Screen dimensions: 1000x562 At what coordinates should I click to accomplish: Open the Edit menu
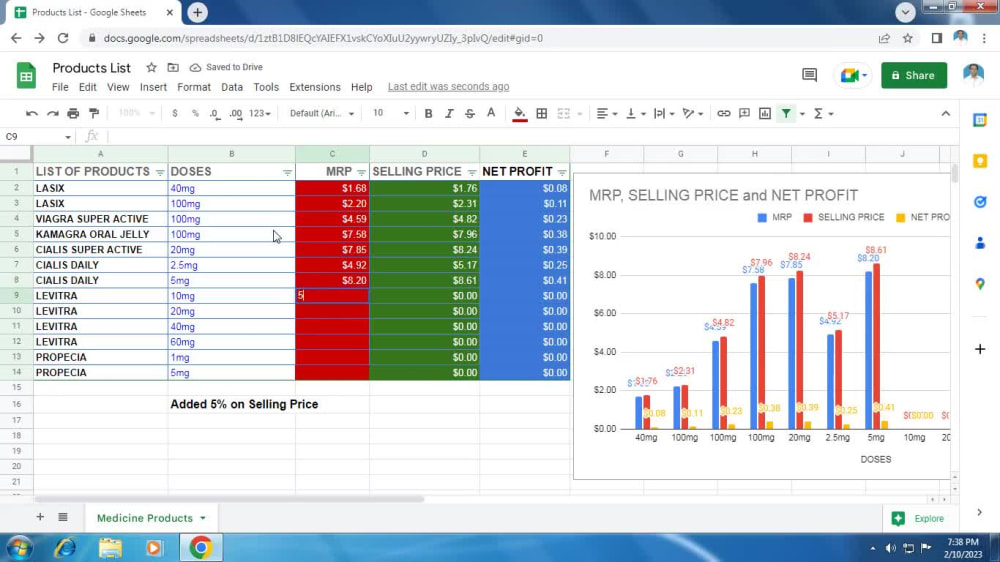coord(87,87)
